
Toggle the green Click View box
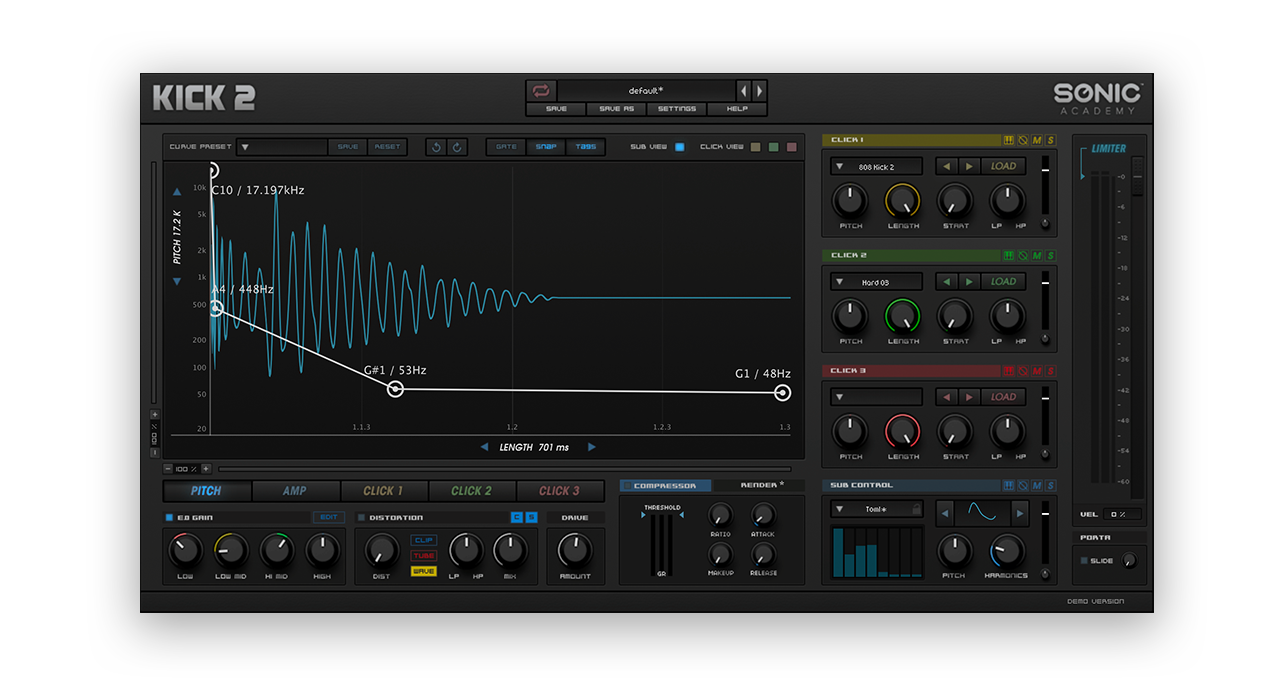click(x=774, y=147)
